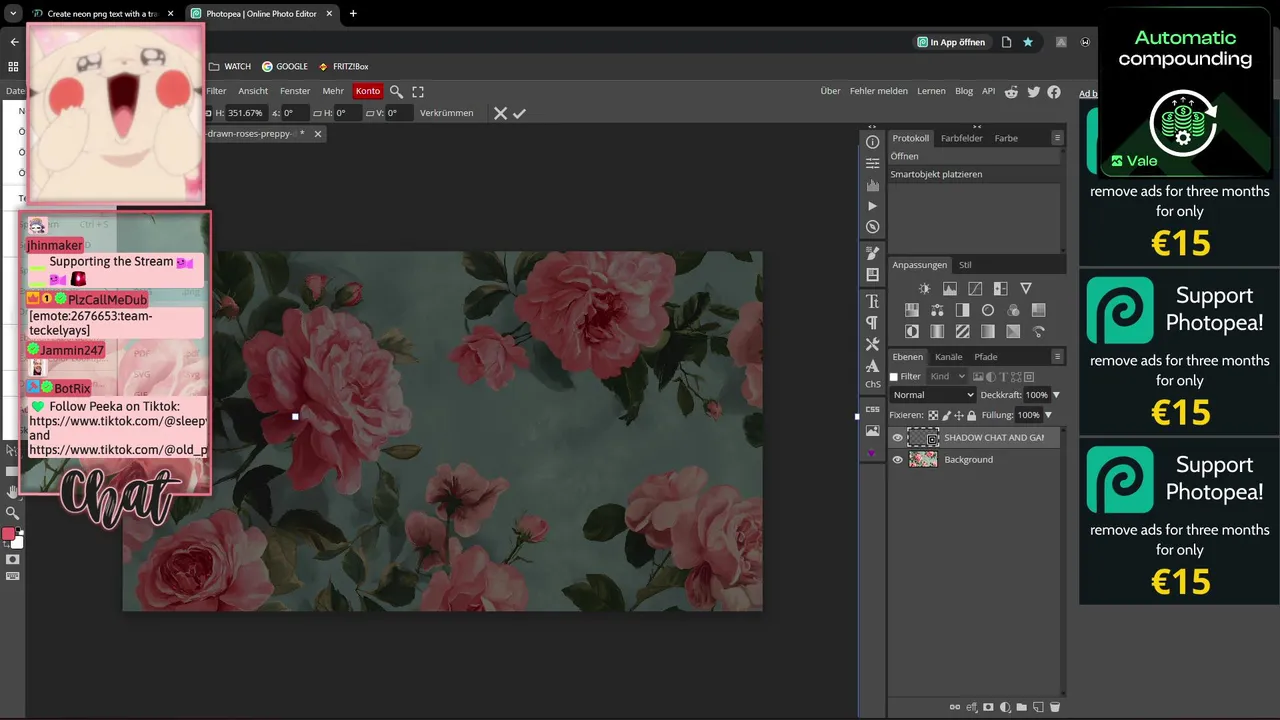Click the foreground color swatch
Viewport: 1280px width, 720px height.
[8, 535]
